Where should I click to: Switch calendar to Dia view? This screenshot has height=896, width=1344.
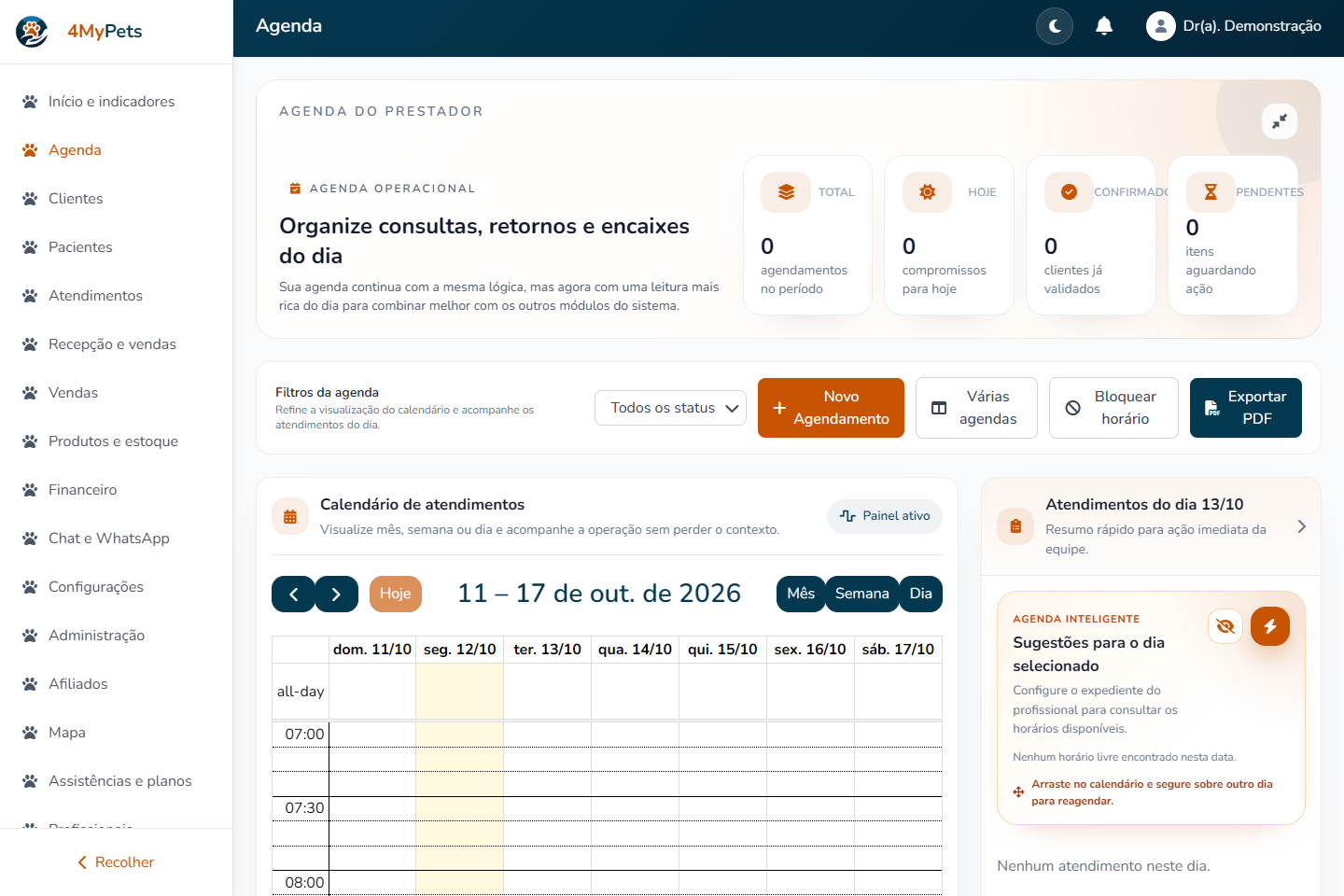point(921,594)
